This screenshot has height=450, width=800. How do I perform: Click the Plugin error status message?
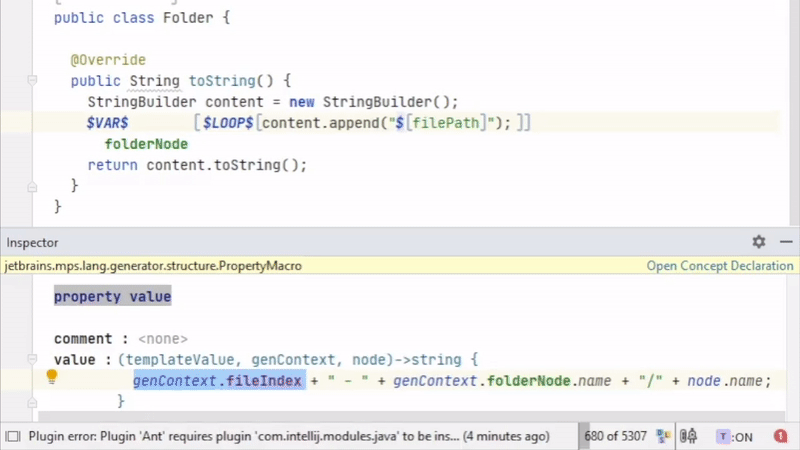pos(288,436)
